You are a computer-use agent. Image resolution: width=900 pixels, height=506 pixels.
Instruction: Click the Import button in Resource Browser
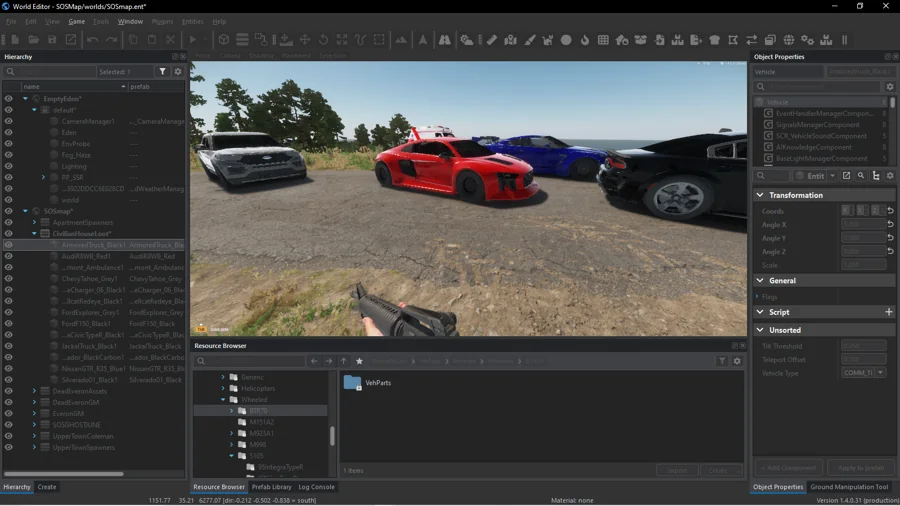[677, 470]
